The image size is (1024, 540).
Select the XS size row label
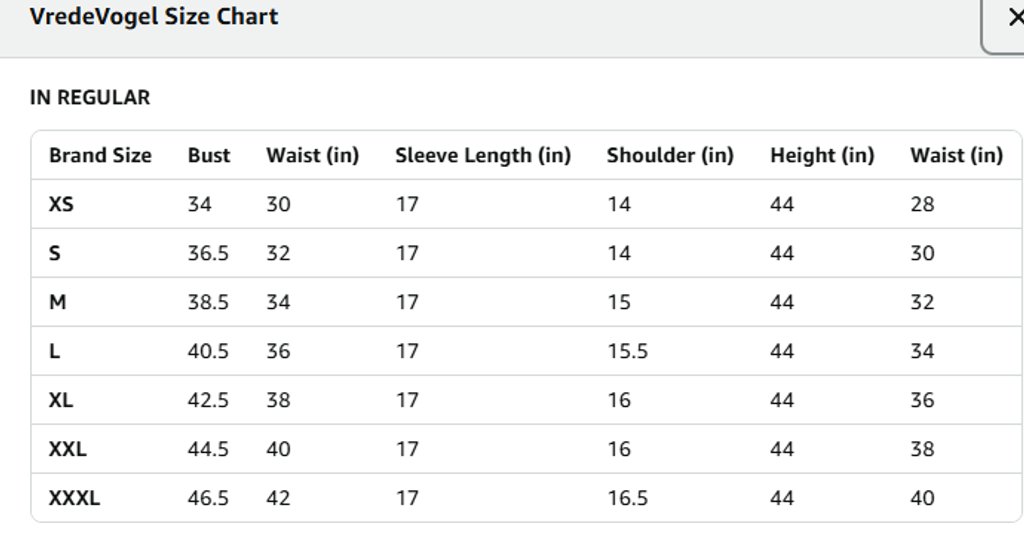tap(61, 204)
